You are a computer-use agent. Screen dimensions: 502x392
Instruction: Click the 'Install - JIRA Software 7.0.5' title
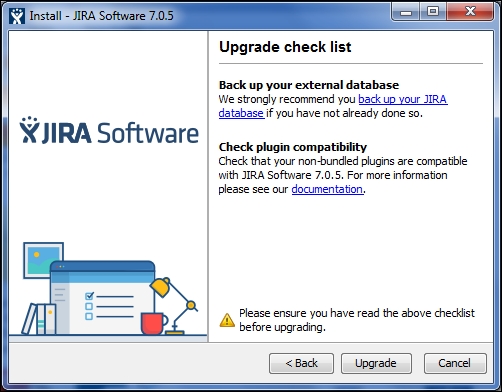point(102,16)
